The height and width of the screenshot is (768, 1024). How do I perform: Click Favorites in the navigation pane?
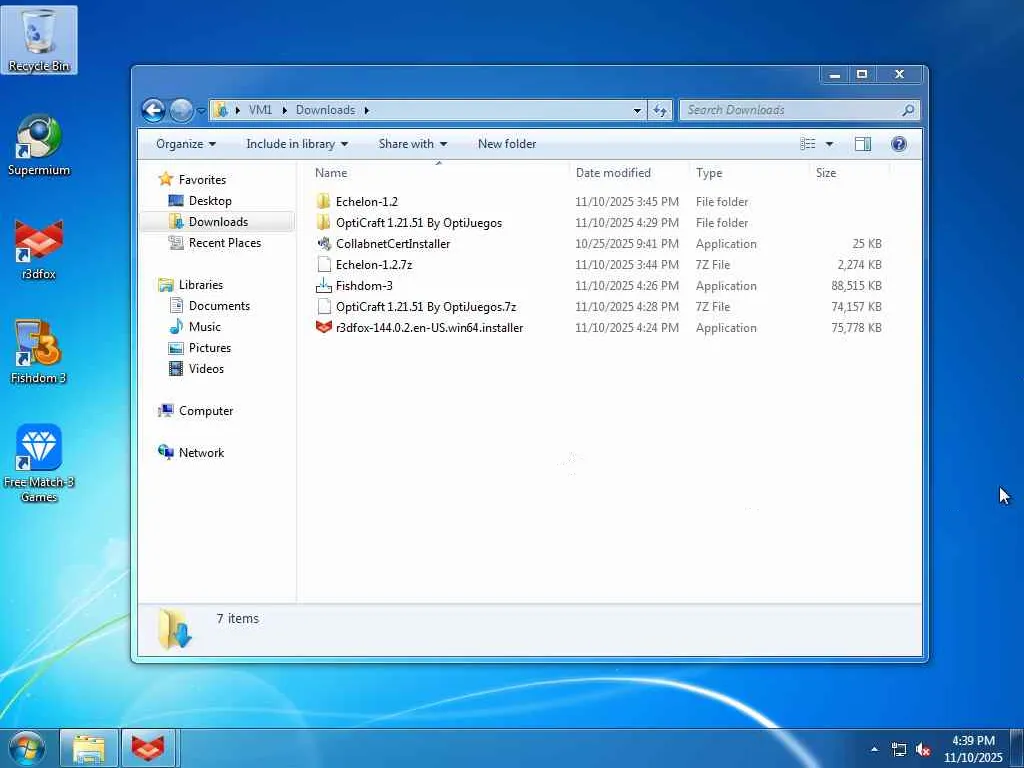point(202,179)
